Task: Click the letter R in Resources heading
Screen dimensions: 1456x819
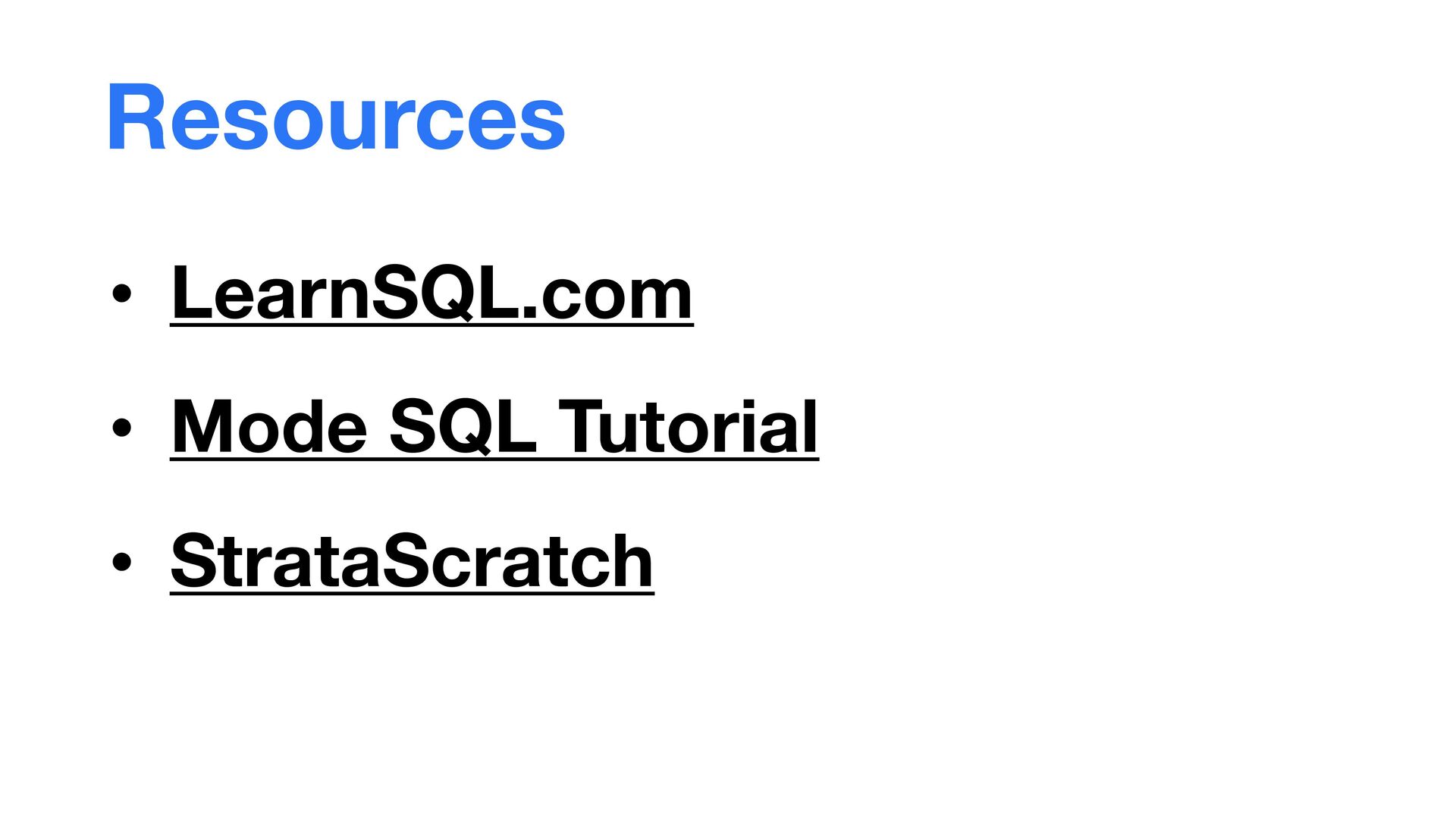Action: tap(136, 118)
